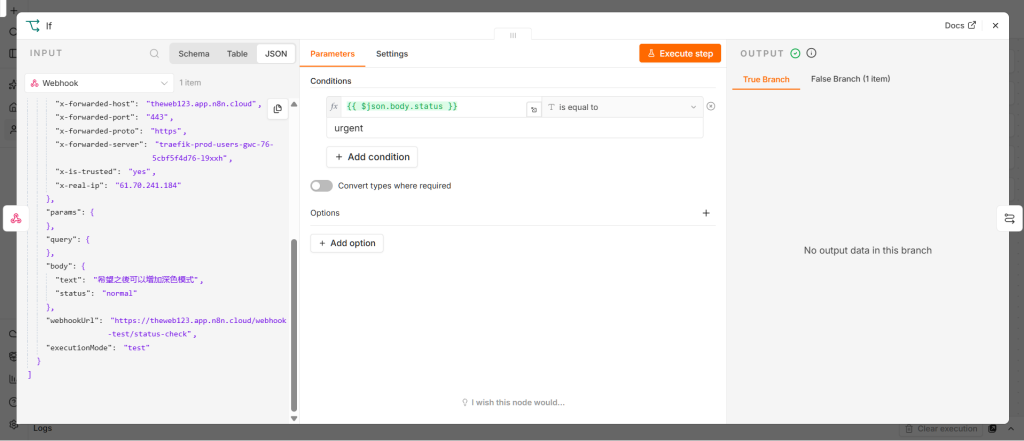This screenshot has width=1024, height=441.
Task: Click the "x-forwarded-port": "443" line
Action: pyautogui.click(x=114, y=118)
